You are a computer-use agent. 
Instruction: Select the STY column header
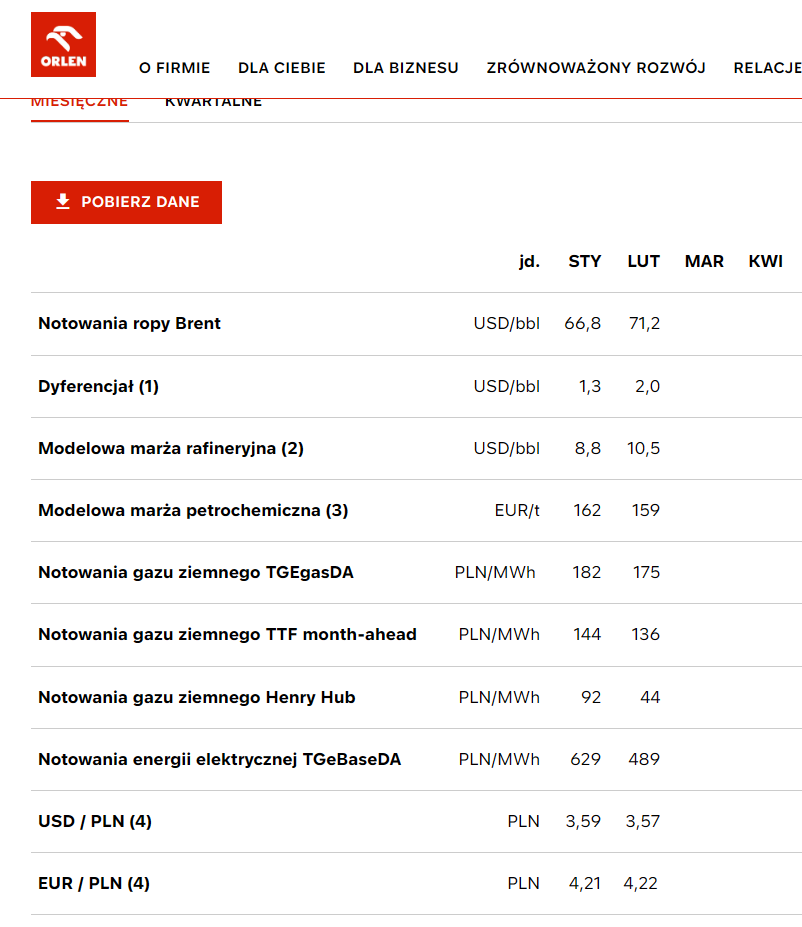click(585, 261)
